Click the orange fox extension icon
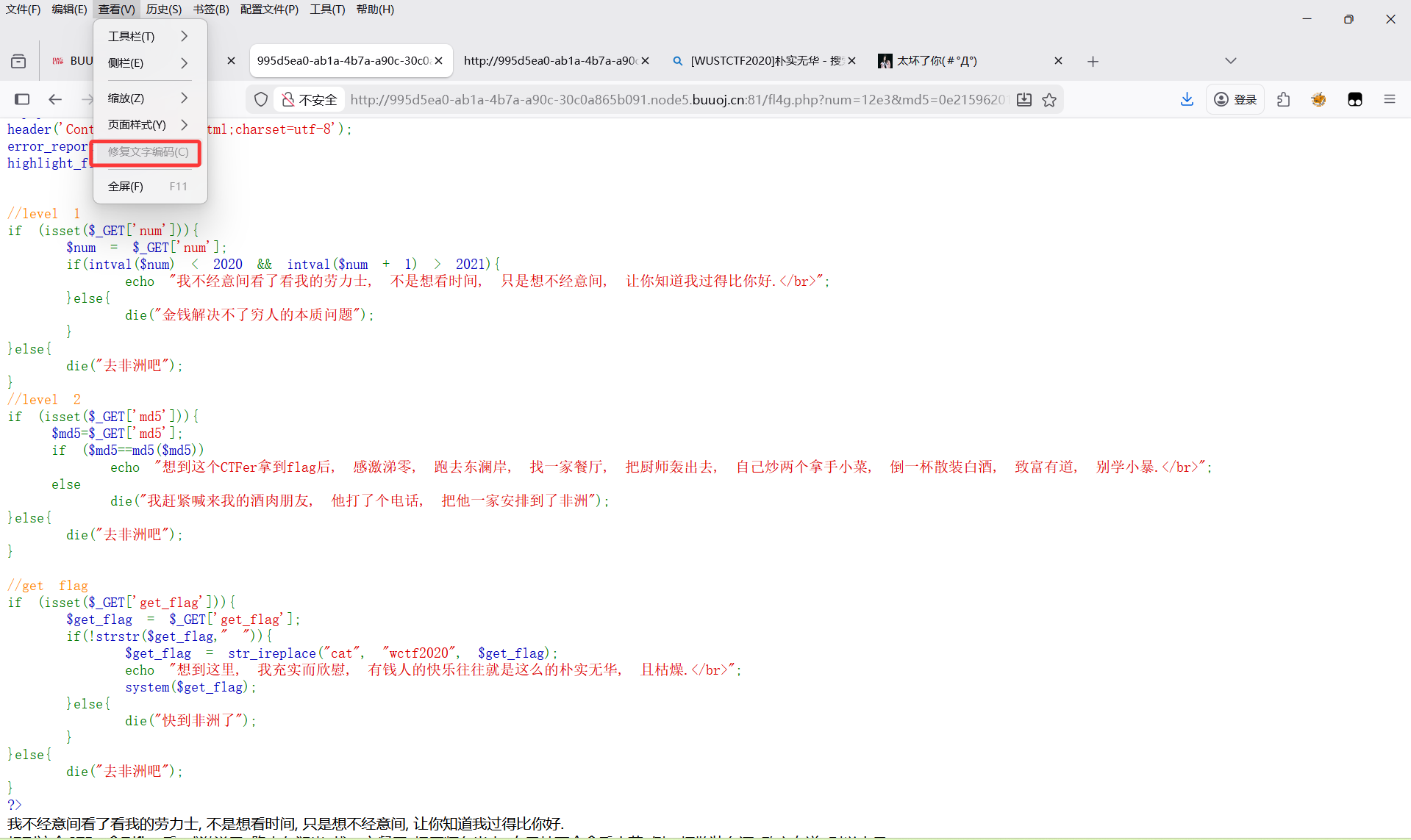Image resolution: width=1411 pixels, height=840 pixels. (1318, 98)
